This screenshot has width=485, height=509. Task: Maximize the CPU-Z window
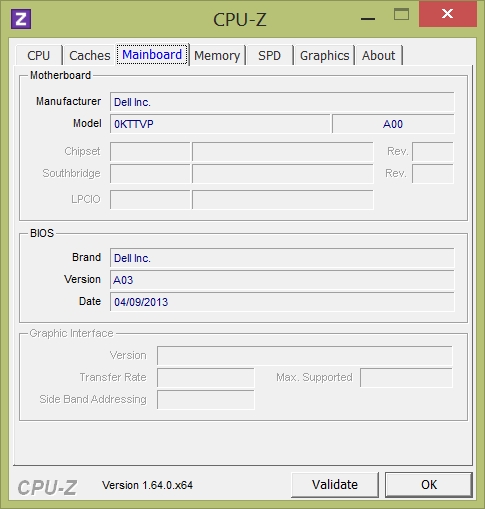[x=401, y=15]
